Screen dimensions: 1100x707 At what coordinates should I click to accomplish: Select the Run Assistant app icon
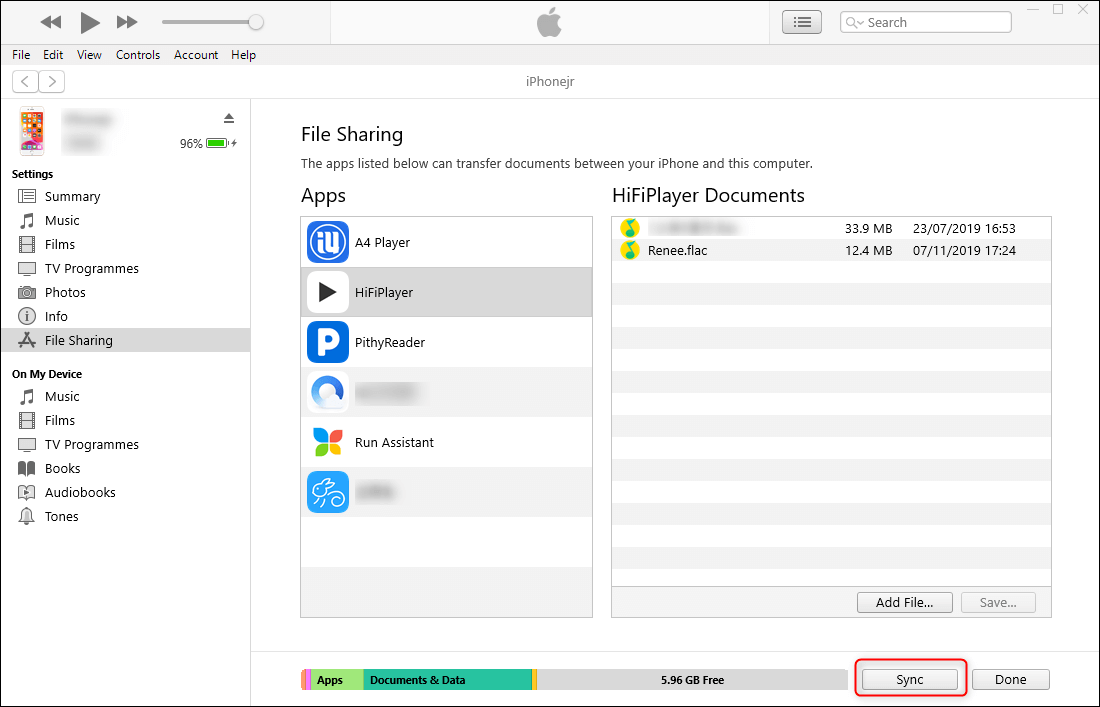[328, 442]
